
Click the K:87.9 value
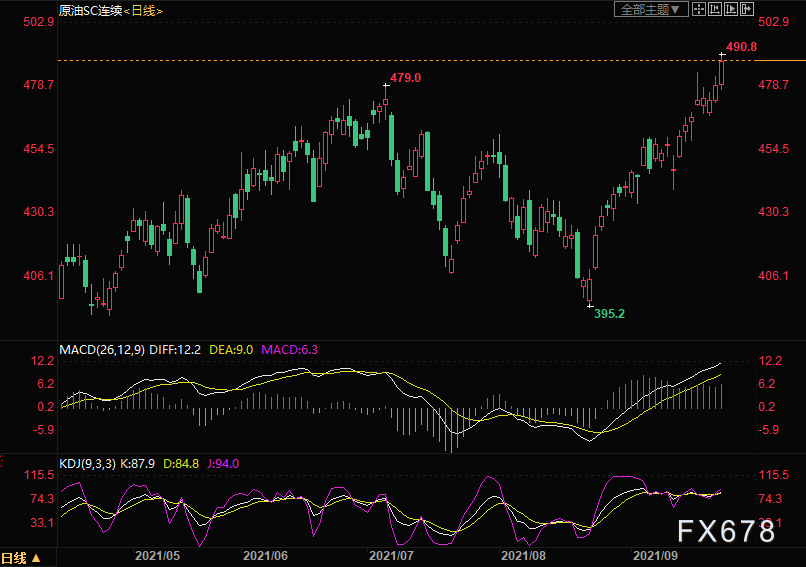(x=137, y=464)
